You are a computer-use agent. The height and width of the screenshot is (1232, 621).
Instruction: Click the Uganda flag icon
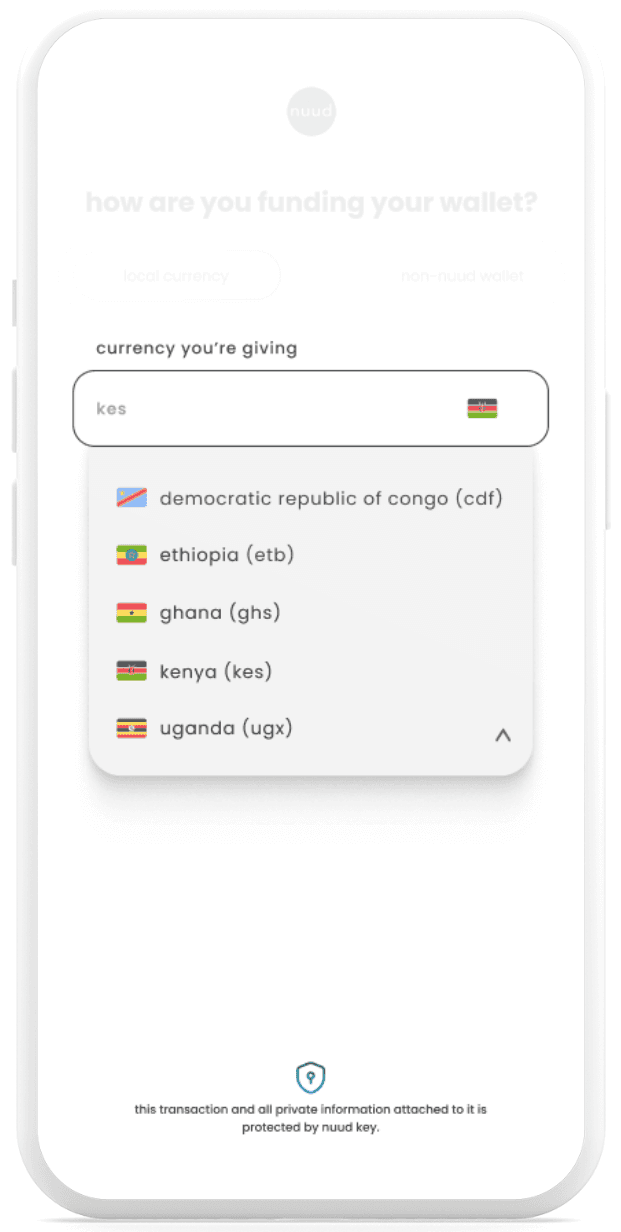[x=129, y=728]
